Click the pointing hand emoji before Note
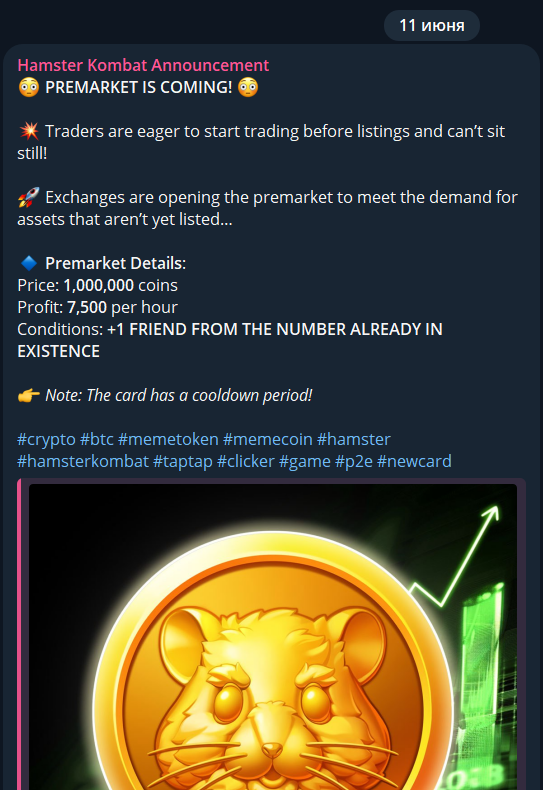 (x=29, y=396)
